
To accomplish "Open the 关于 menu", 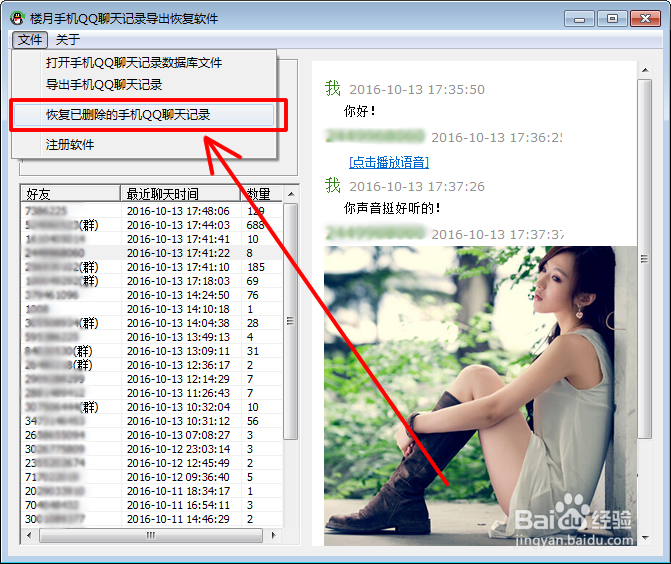I will pyautogui.click(x=68, y=40).
